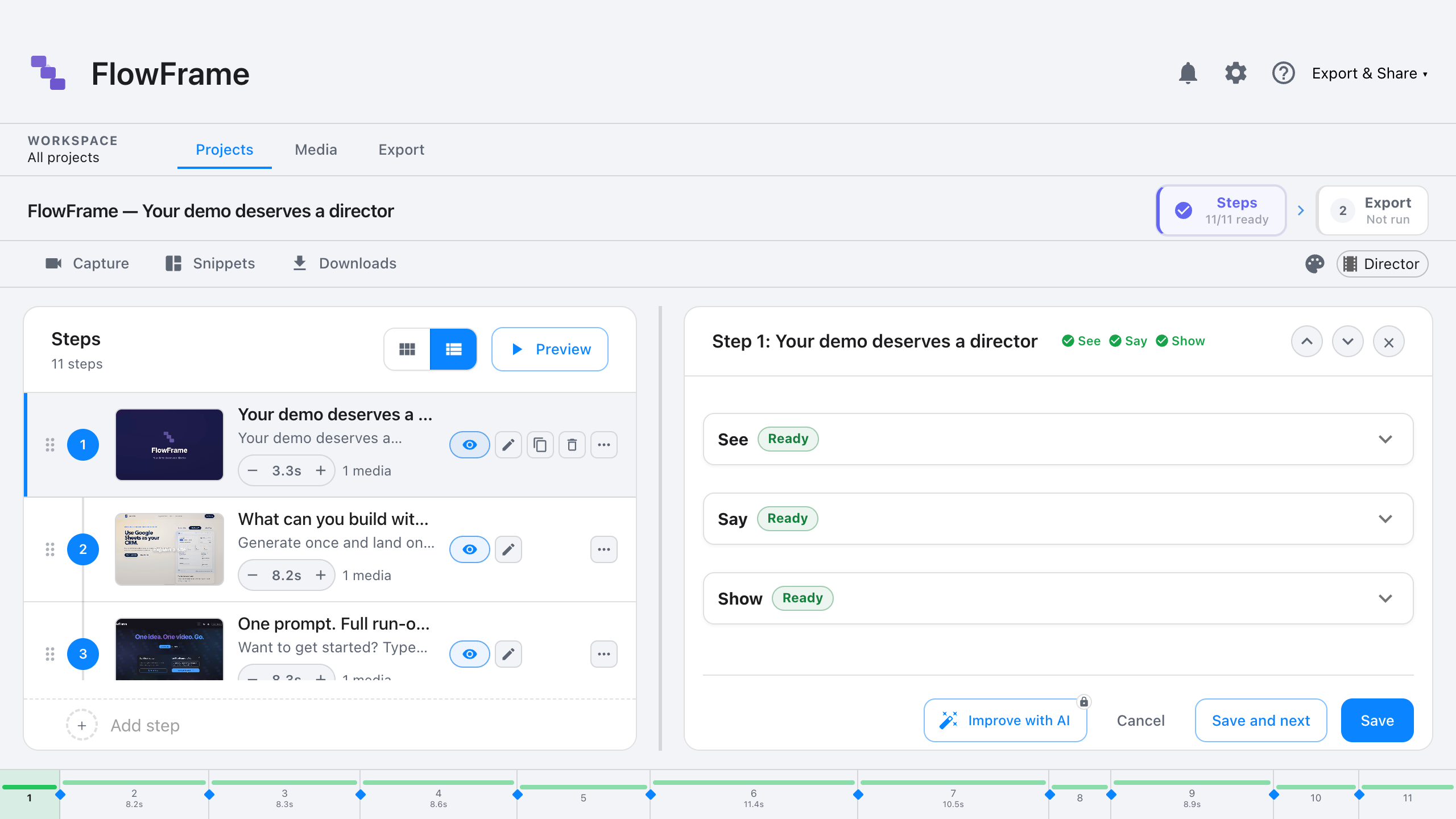Switch steps to grid view
Image resolution: width=1456 pixels, height=819 pixels.
coord(407,349)
